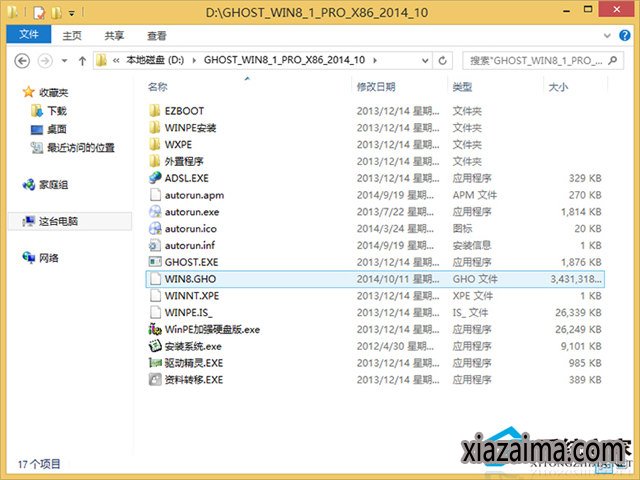Click the autorun.ico icon
Viewport: 640px width, 480px height.
pos(155,228)
